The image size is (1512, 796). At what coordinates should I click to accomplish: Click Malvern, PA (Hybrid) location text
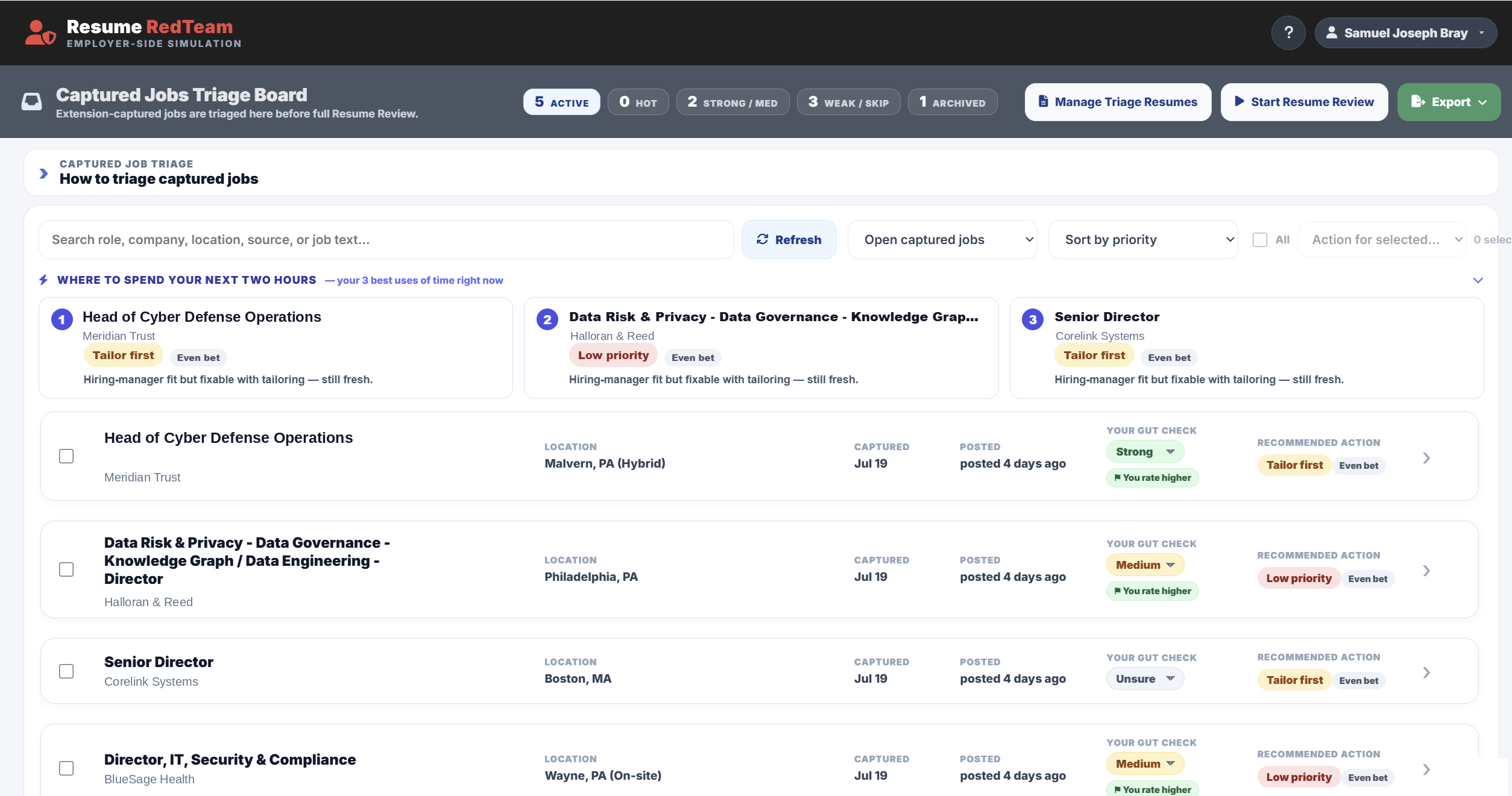click(x=605, y=463)
